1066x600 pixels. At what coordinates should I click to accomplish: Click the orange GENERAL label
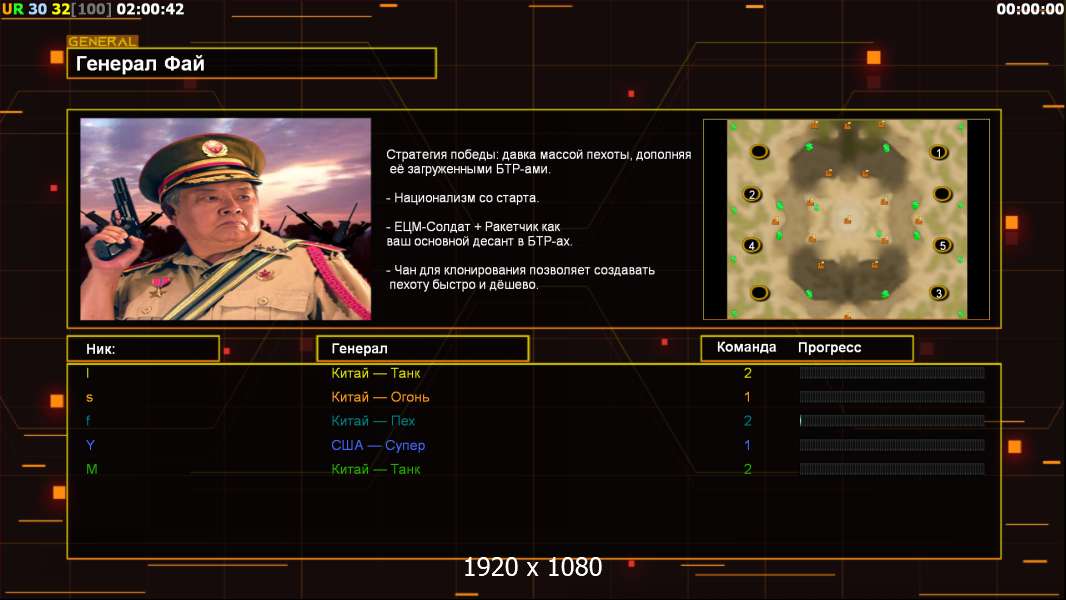click(x=102, y=41)
